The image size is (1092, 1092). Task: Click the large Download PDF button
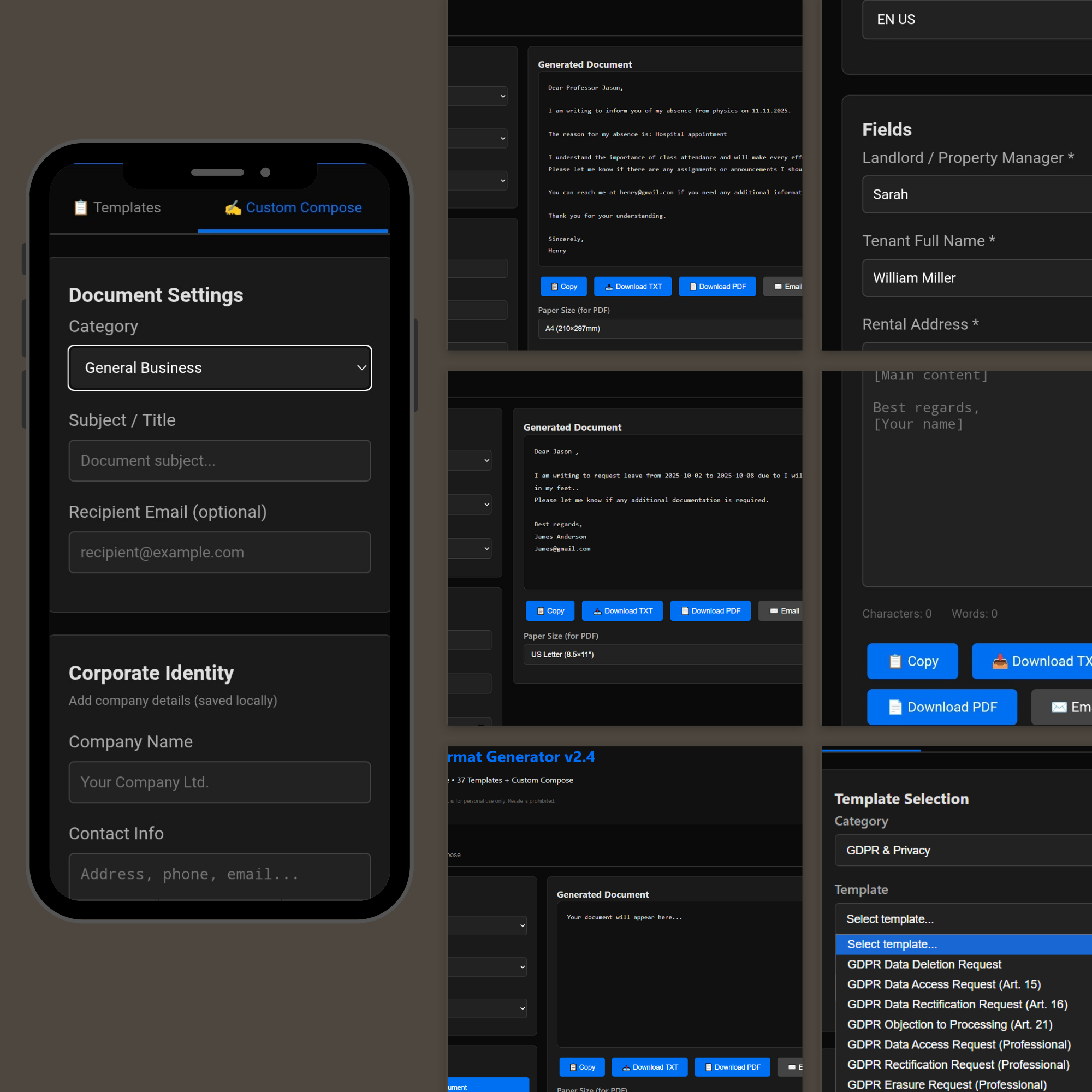click(x=942, y=707)
